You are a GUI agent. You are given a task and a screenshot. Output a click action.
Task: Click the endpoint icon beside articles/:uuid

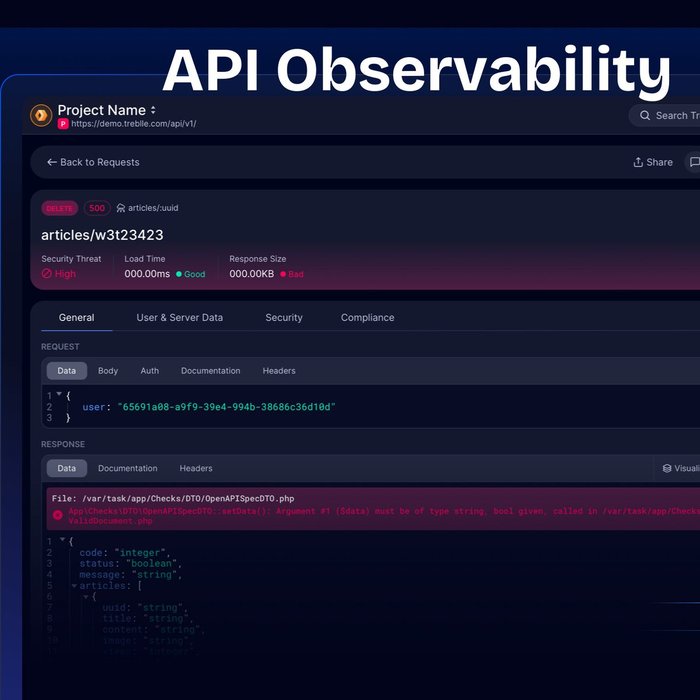pos(121,208)
